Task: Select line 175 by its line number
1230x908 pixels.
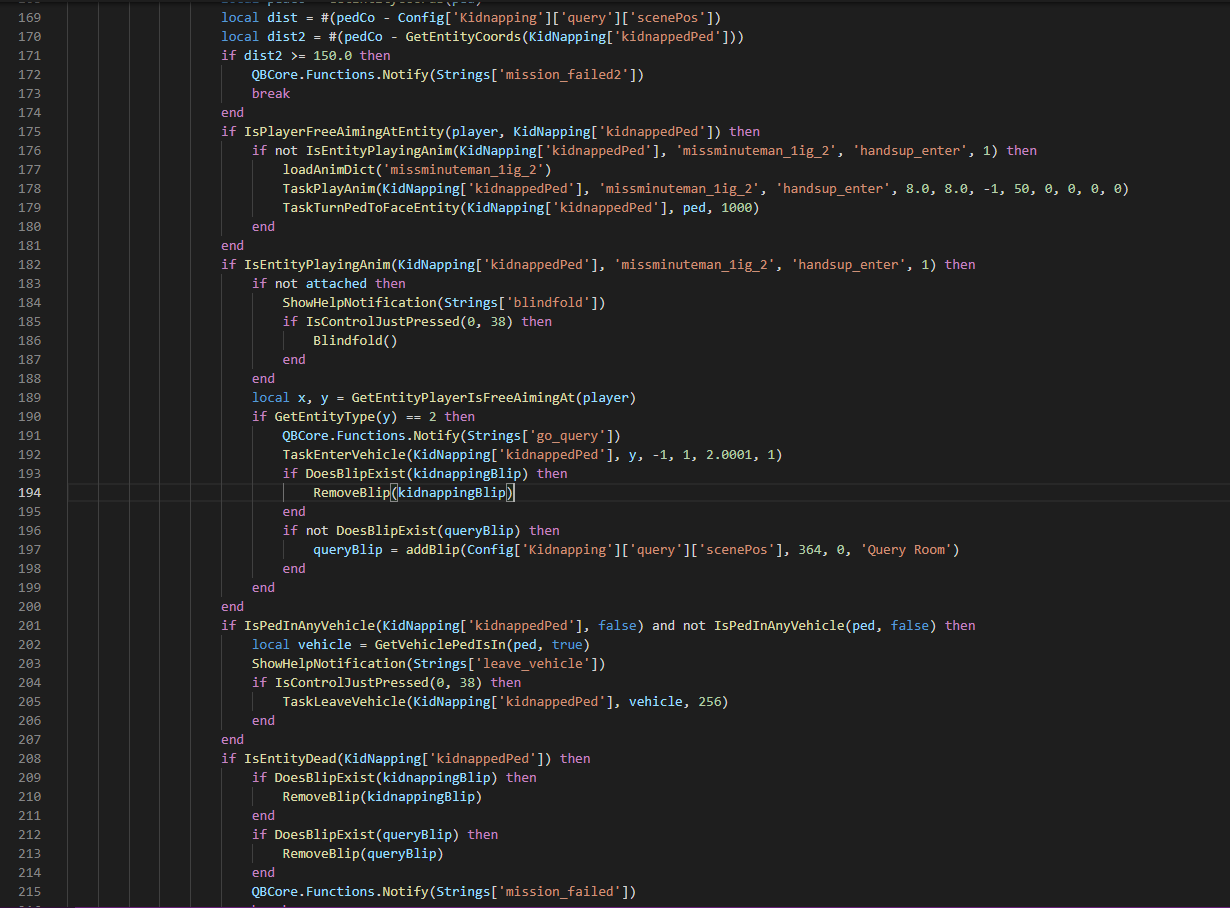Action: coord(32,132)
